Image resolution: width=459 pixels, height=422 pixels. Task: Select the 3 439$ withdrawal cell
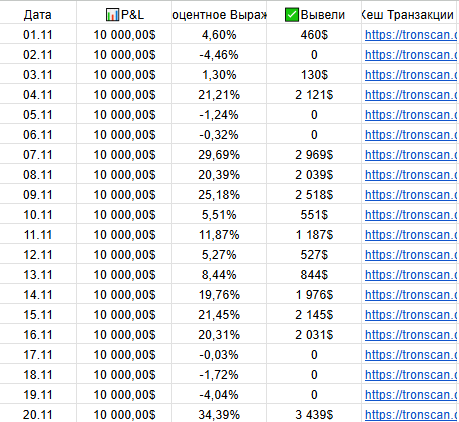(x=314, y=413)
